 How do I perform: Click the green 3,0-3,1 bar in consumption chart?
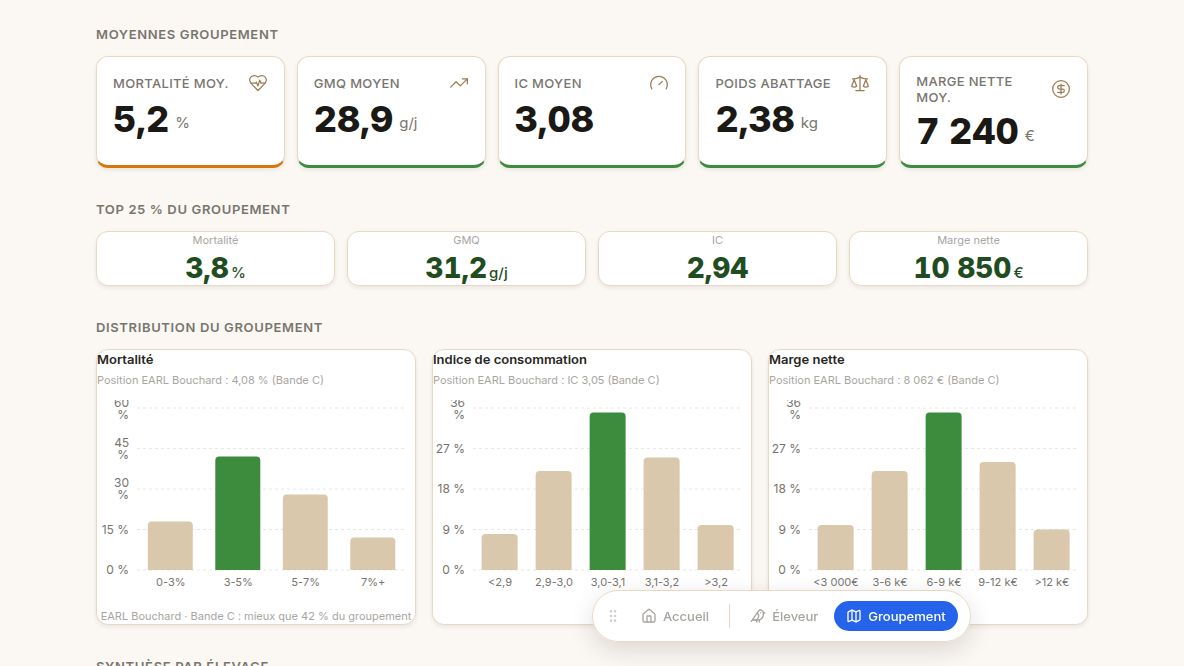pyautogui.click(x=608, y=491)
